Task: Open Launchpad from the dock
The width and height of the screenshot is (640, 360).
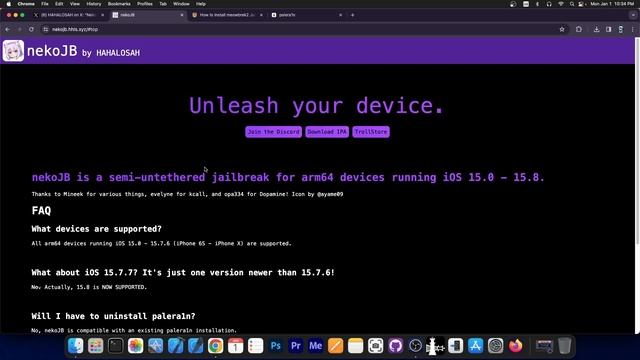Action: click(96, 346)
